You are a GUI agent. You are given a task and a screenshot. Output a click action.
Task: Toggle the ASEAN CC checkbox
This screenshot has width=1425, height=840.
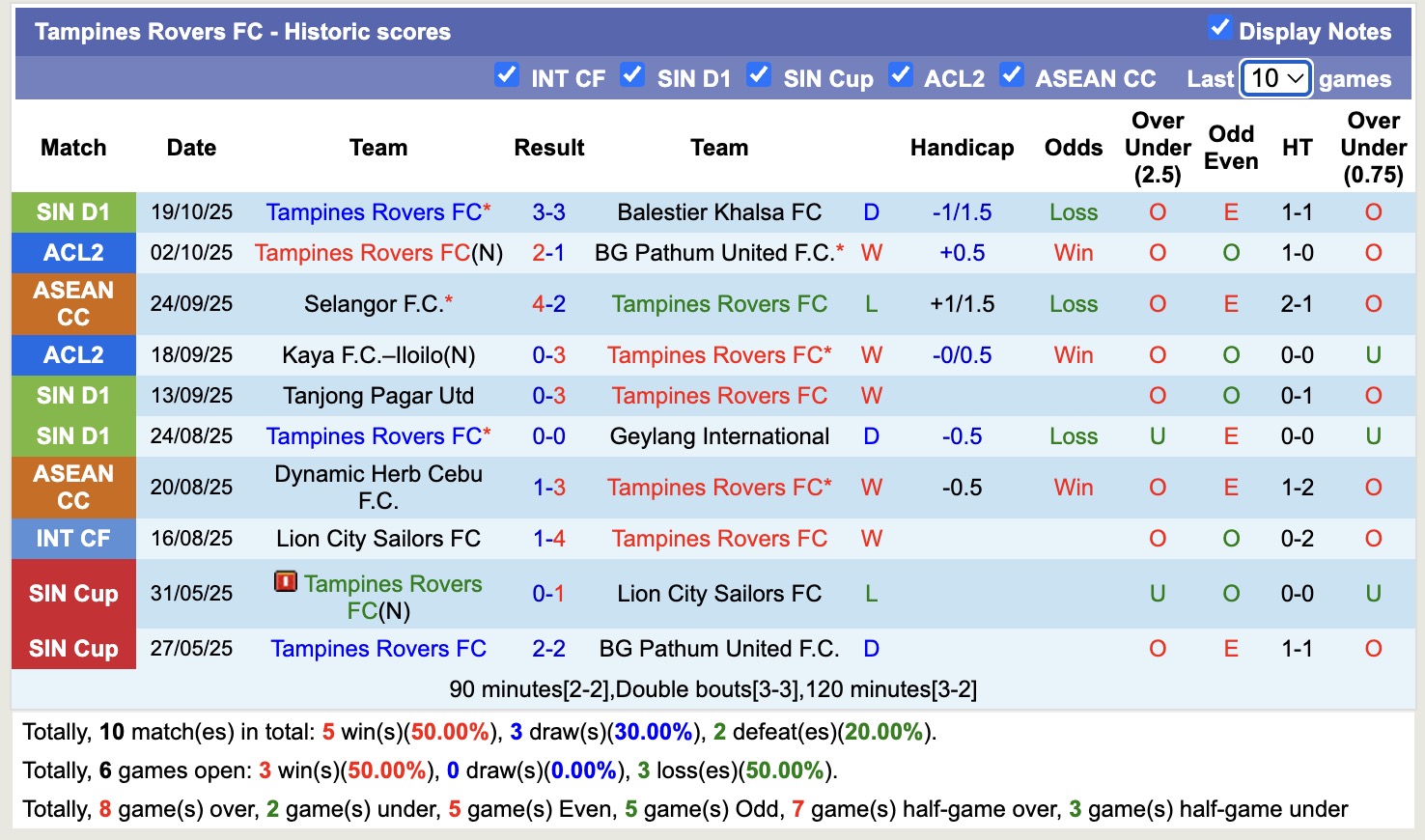pos(1011,74)
